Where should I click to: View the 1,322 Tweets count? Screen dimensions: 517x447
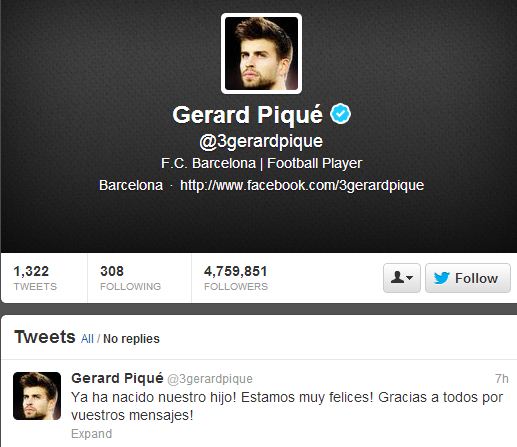tap(35, 278)
